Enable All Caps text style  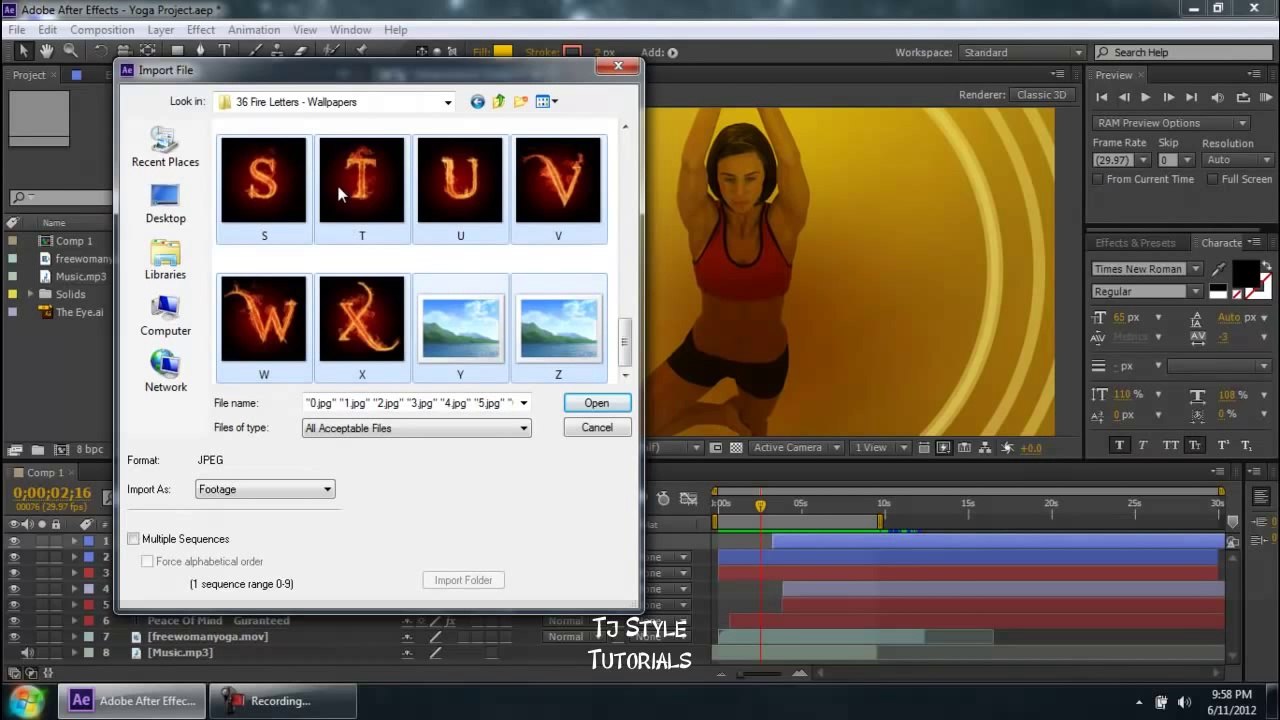coord(1169,445)
